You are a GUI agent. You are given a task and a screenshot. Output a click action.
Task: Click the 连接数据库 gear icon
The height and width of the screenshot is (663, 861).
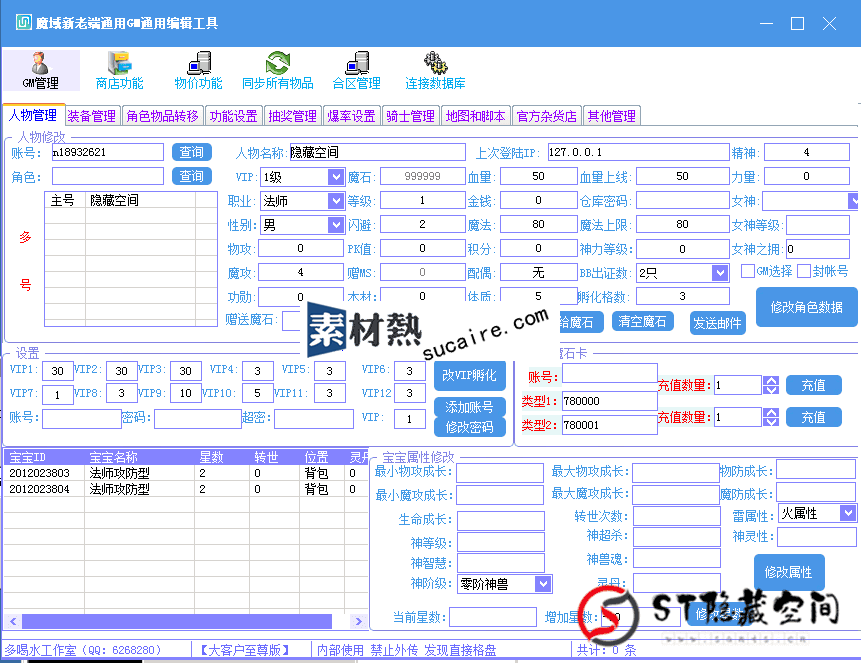click(x=435, y=70)
